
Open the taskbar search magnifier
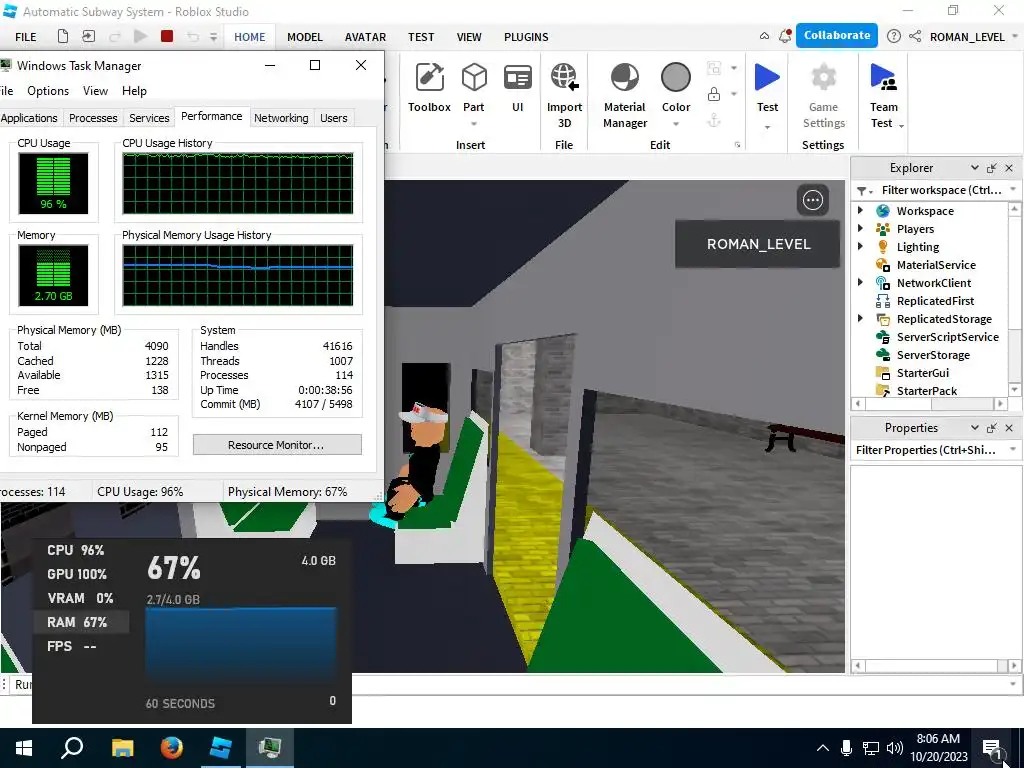(x=72, y=747)
